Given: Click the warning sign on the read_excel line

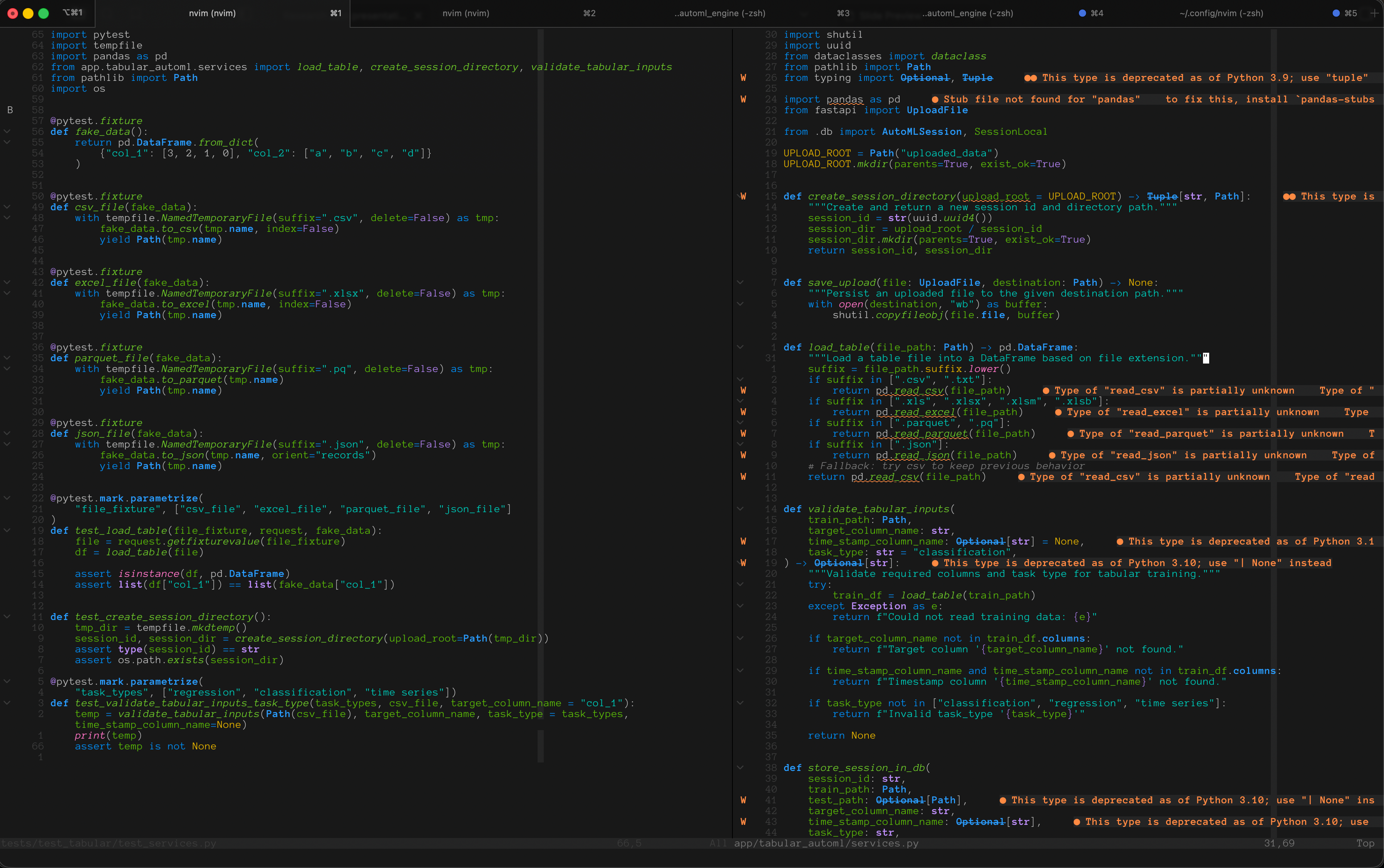Looking at the screenshot, I should pos(743,412).
